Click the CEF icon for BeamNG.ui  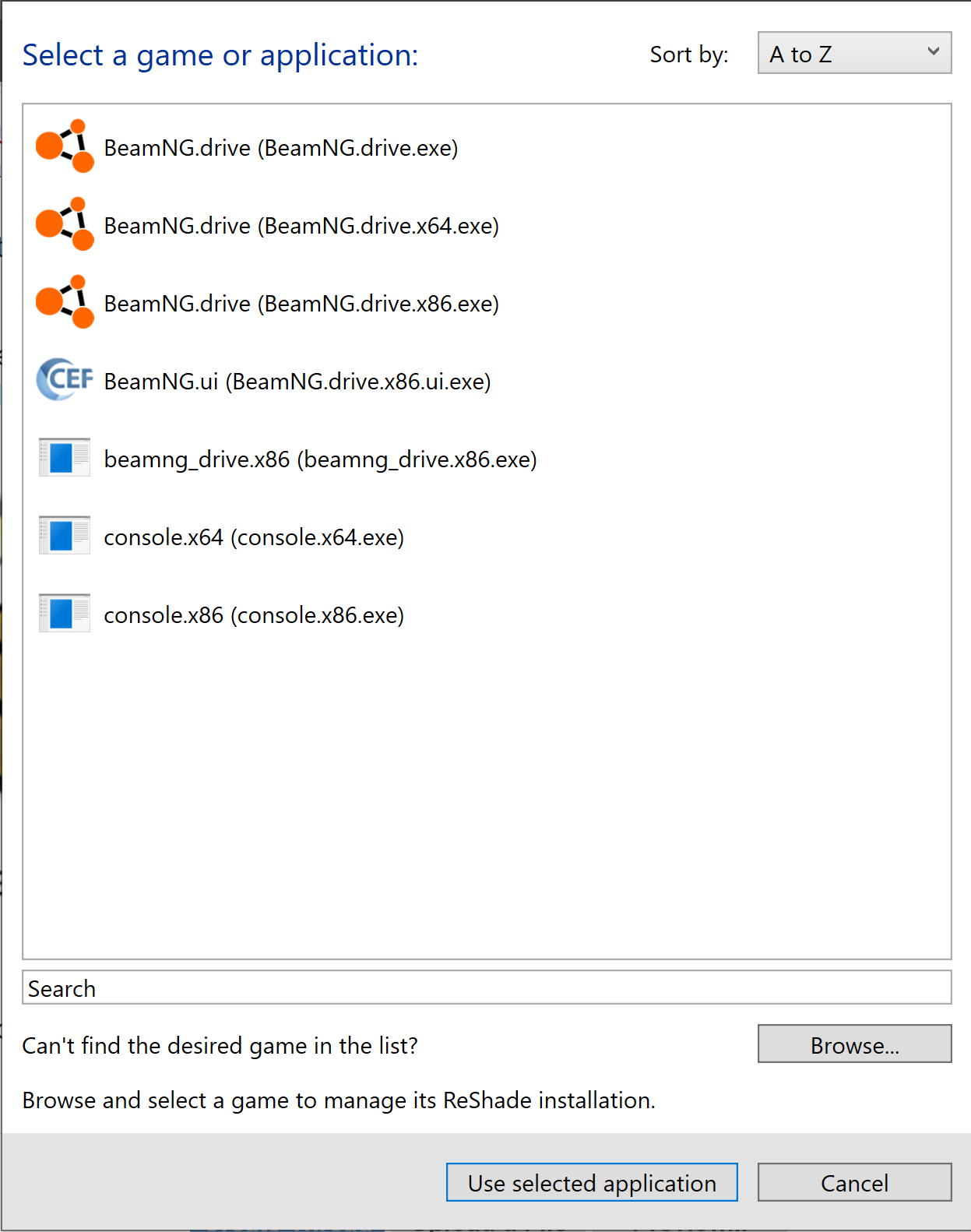coord(65,379)
